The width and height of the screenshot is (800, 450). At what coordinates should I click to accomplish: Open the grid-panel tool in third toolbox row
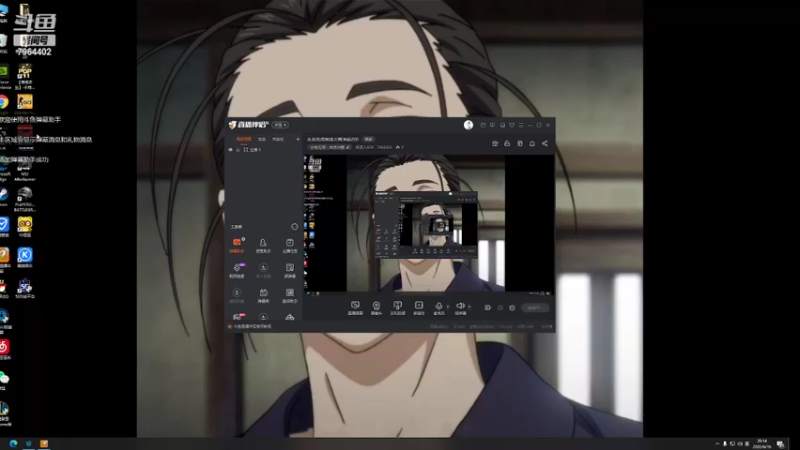pos(290,295)
